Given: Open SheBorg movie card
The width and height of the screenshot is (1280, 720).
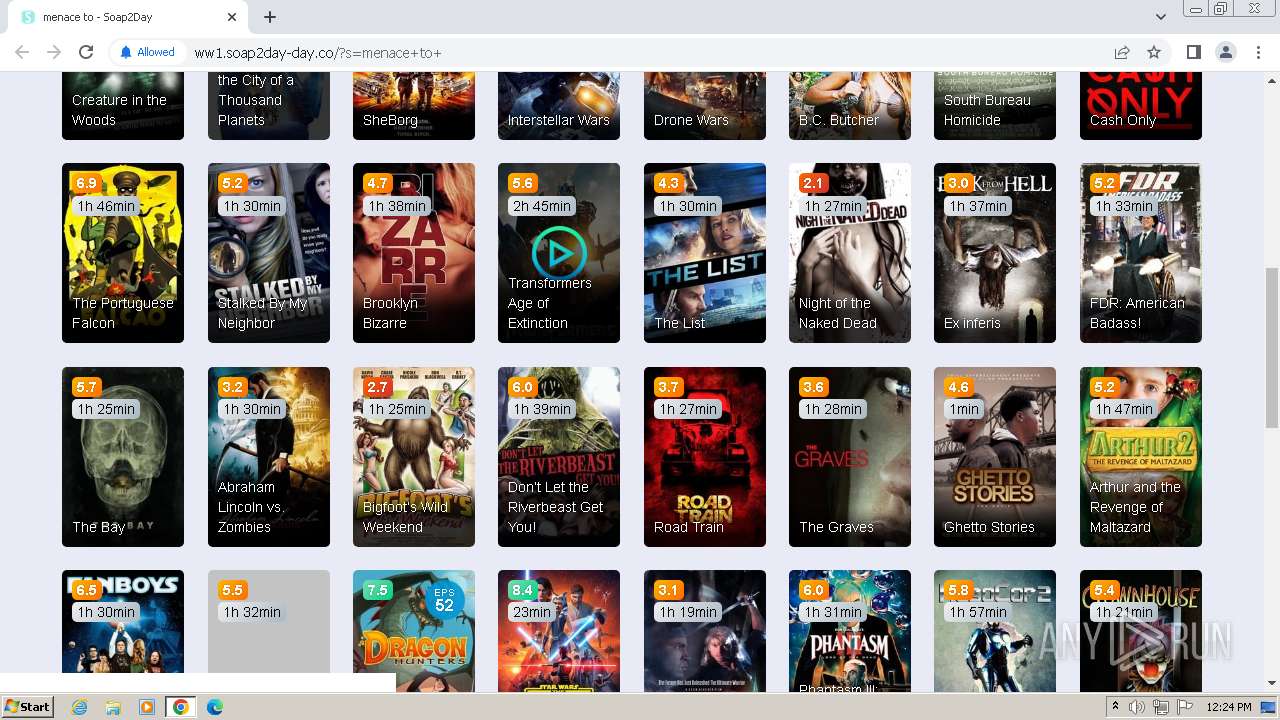Looking at the screenshot, I should (414, 106).
